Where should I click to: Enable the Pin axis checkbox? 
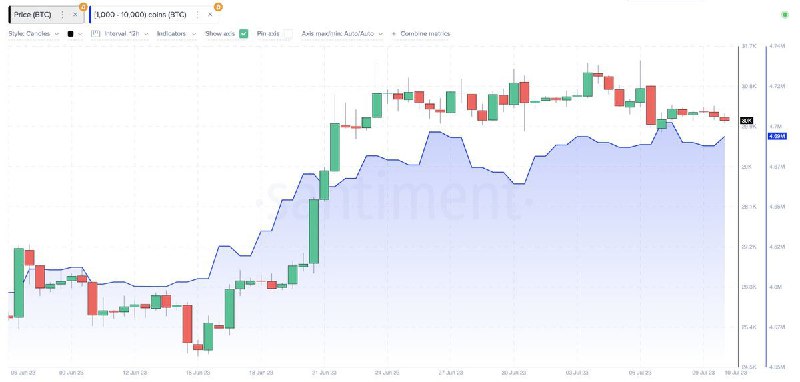pos(289,34)
